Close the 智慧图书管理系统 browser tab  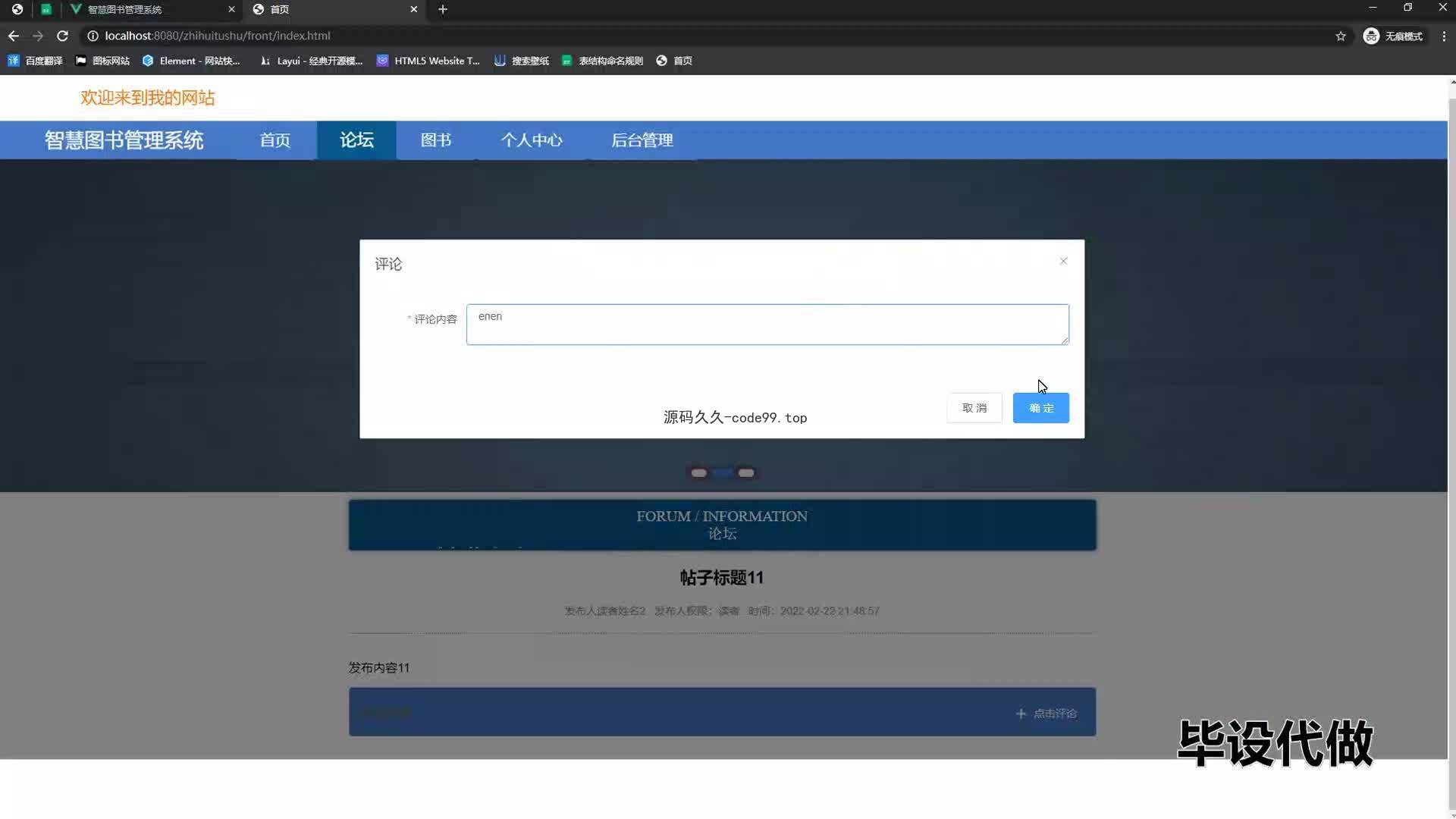(x=231, y=9)
